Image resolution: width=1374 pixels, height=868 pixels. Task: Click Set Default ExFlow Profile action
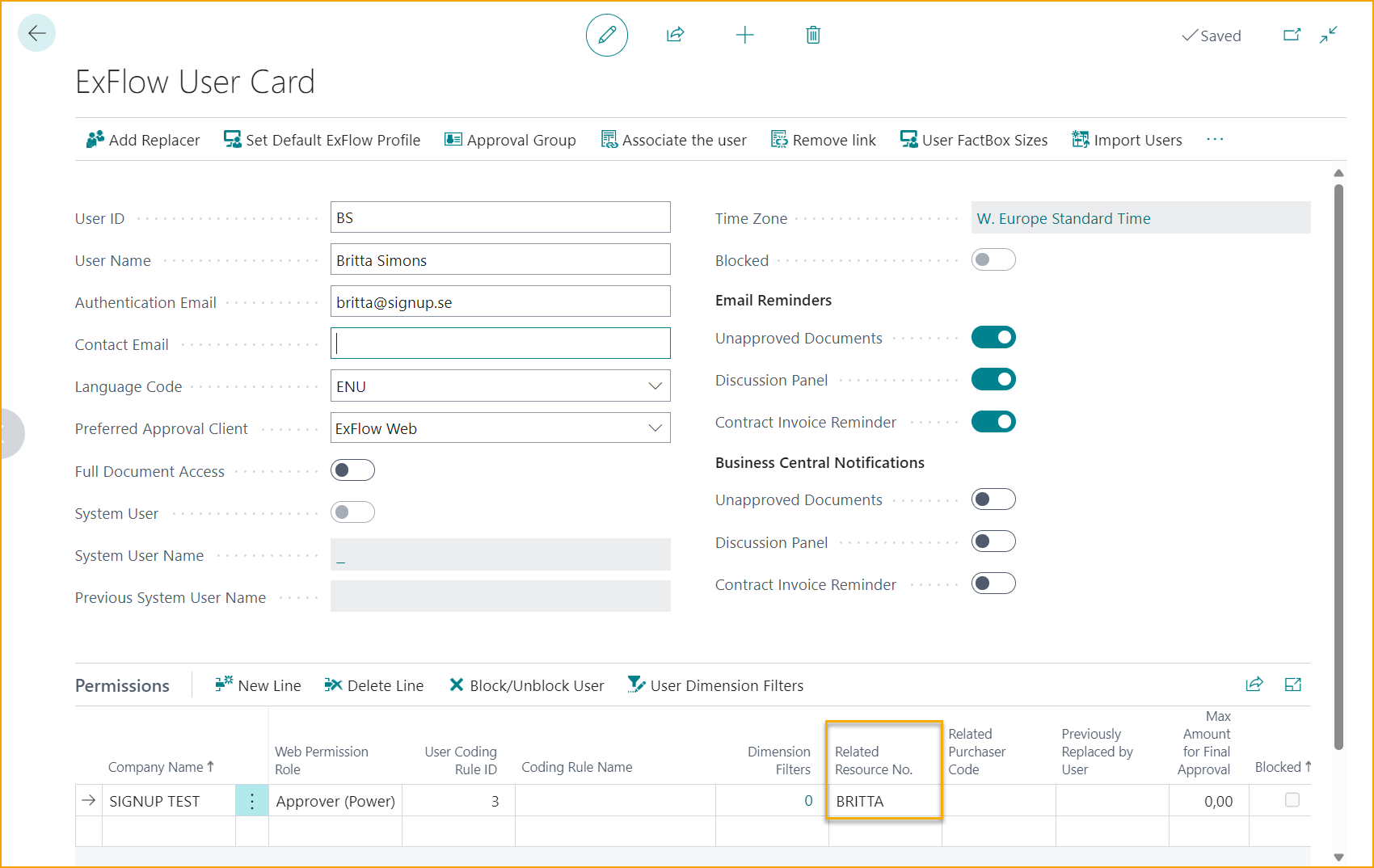322,140
